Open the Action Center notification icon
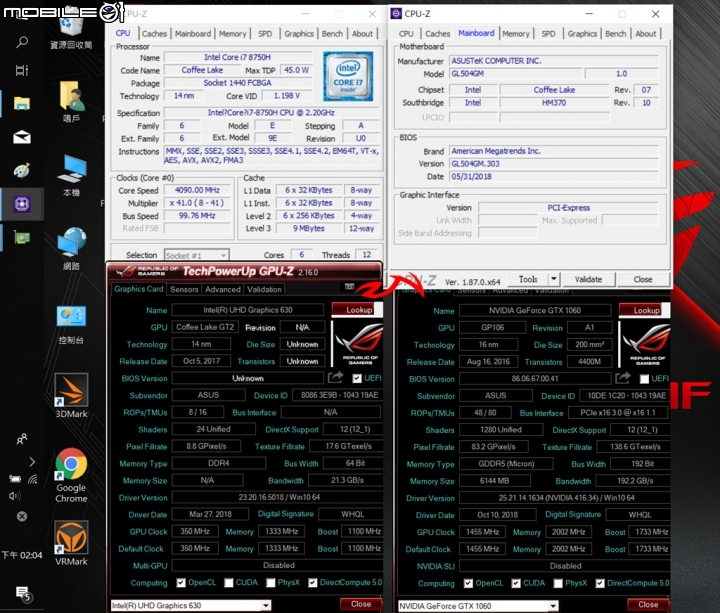The height and width of the screenshot is (613, 720). point(22,593)
